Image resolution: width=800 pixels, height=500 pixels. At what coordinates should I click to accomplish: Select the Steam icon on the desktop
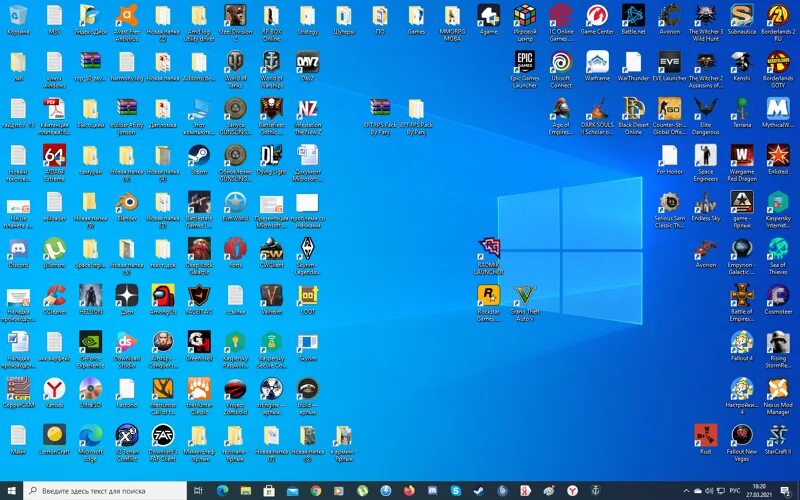tap(198, 156)
